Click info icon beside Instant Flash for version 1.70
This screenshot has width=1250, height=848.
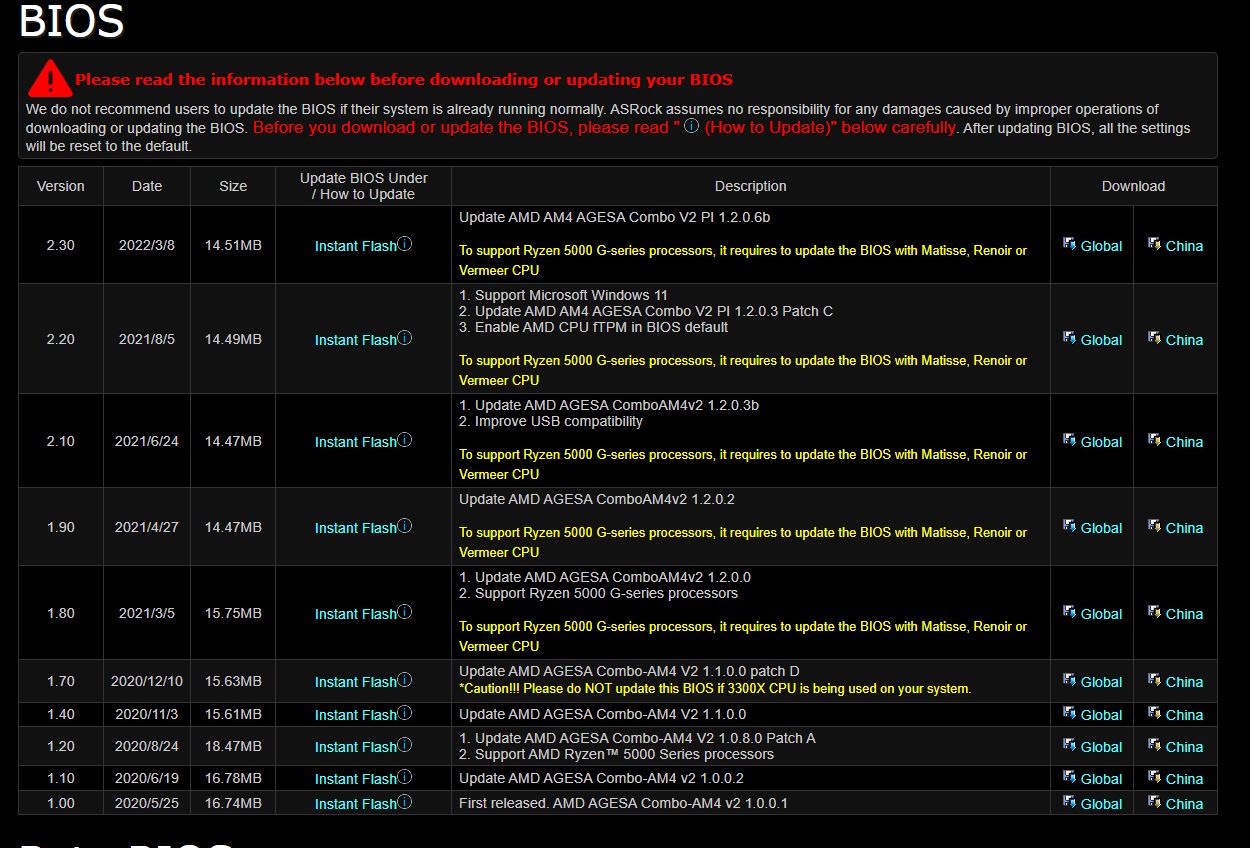pyautogui.click(x=405, y=680)
